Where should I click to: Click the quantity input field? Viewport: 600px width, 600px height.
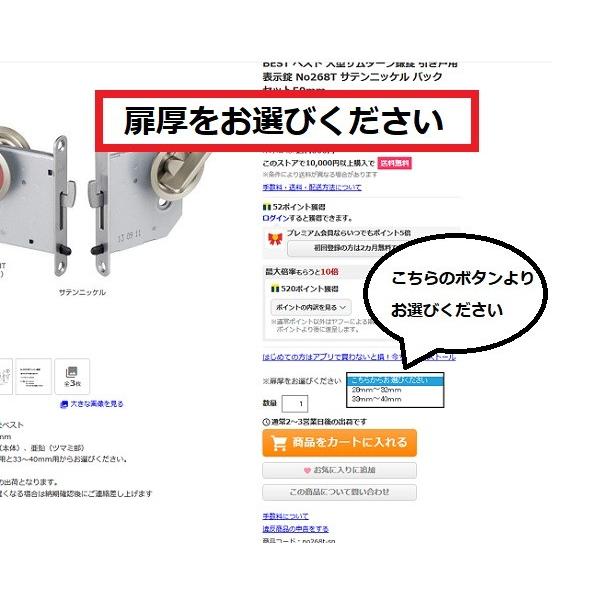295,404
